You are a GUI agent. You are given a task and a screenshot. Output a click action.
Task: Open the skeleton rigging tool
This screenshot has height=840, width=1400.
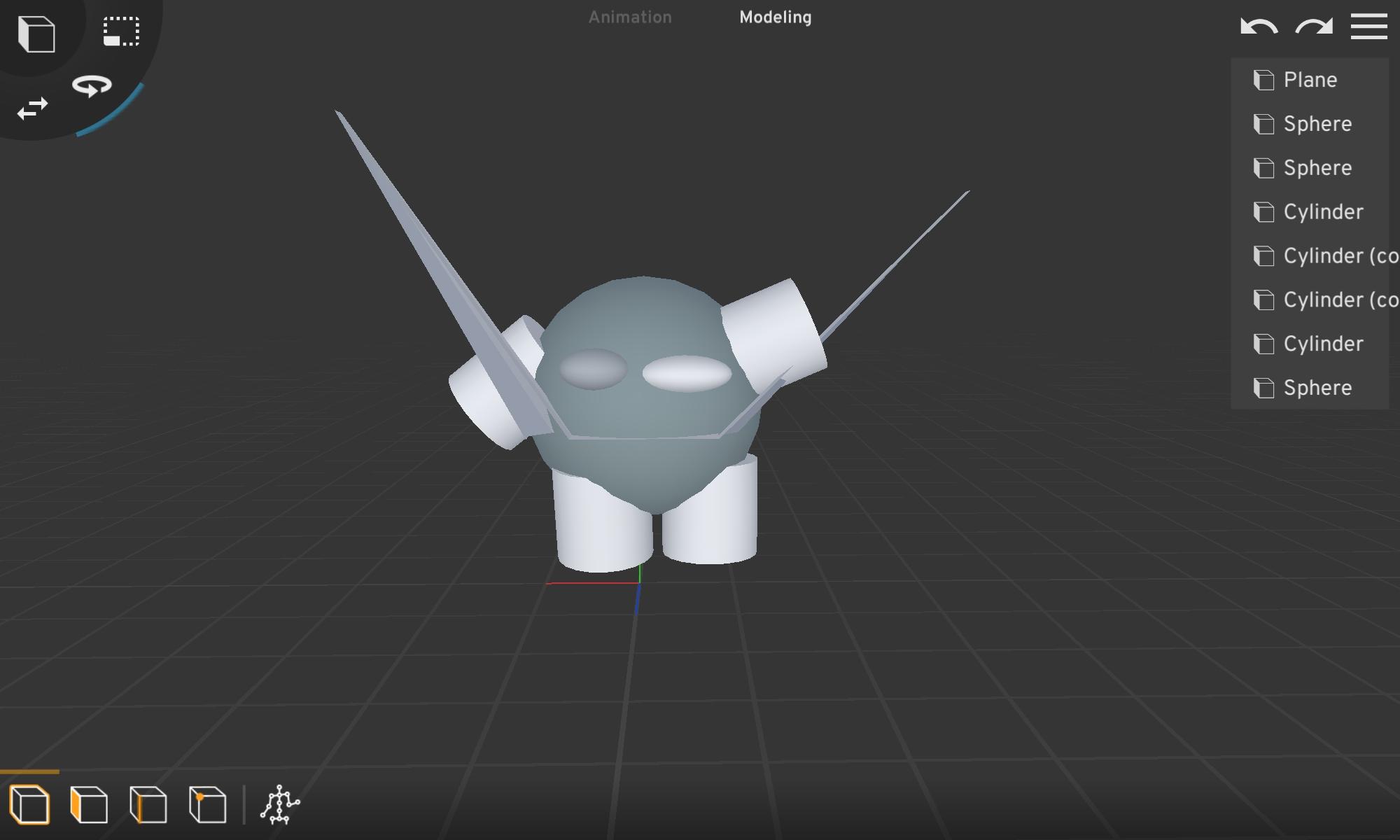tap(280, 804)
